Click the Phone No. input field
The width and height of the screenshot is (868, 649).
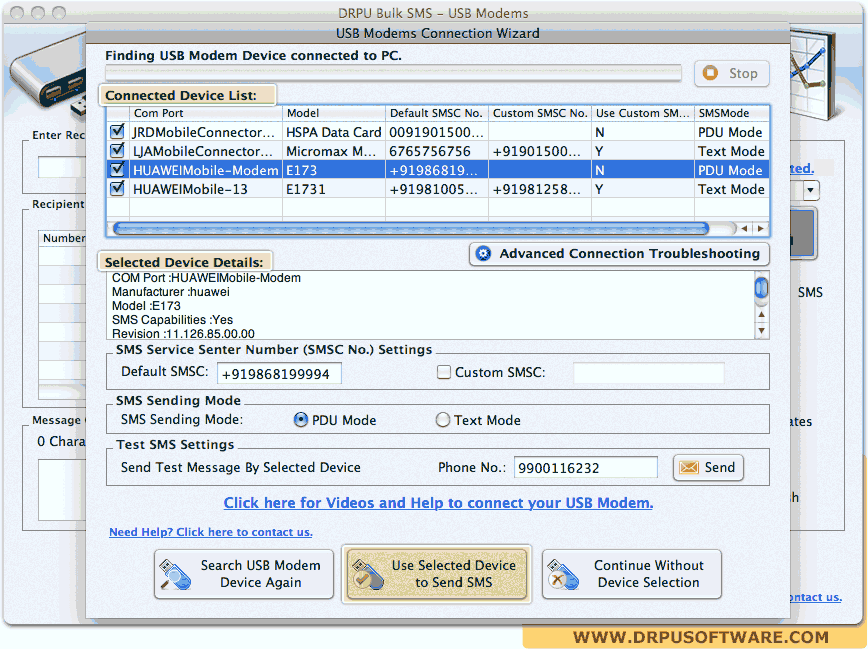586,468
